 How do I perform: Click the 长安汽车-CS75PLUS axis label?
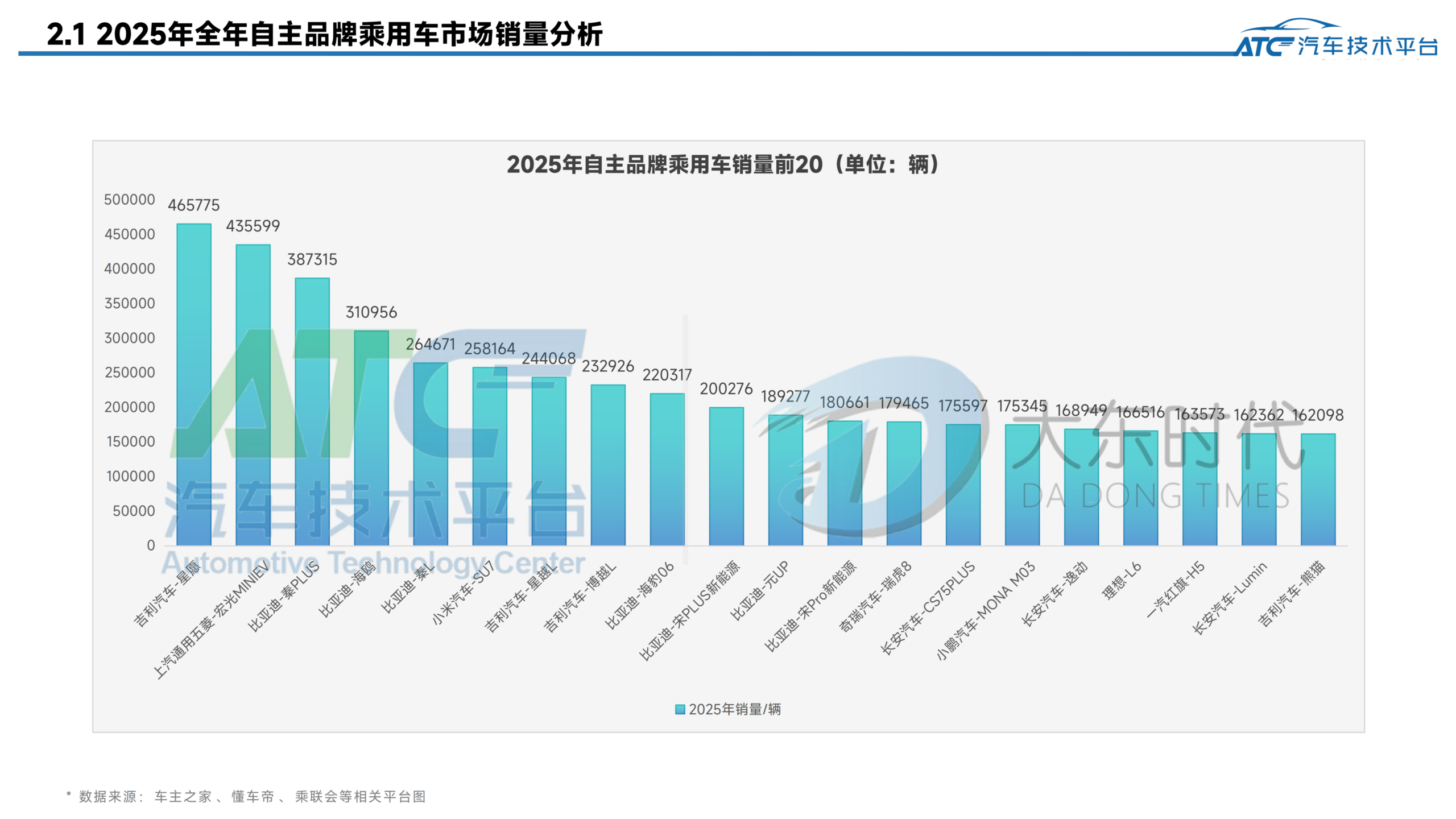pyautogui.click(x=928, y=607)
